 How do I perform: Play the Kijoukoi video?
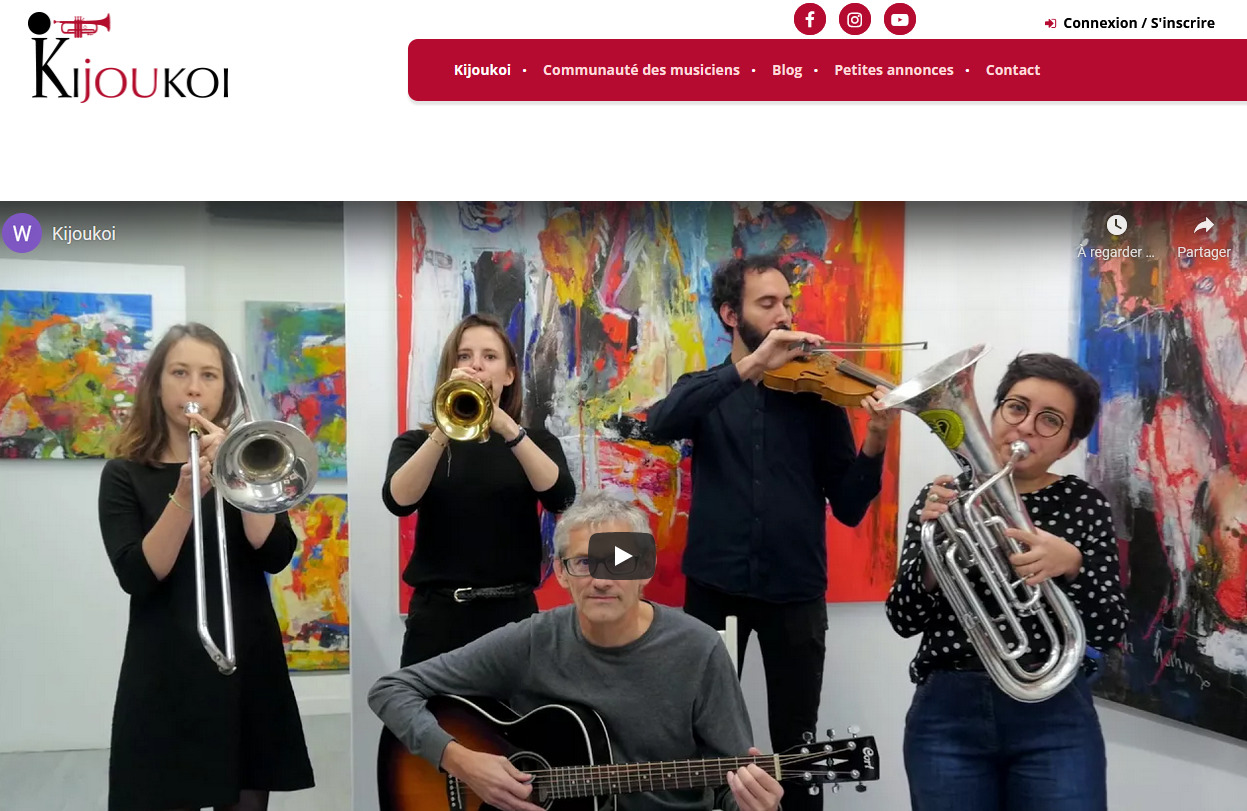(x=622, y=556)
